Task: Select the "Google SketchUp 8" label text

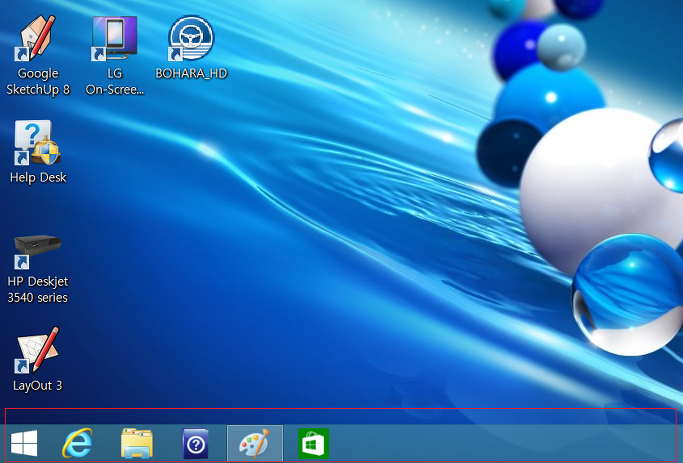Action: pos(38,81)
